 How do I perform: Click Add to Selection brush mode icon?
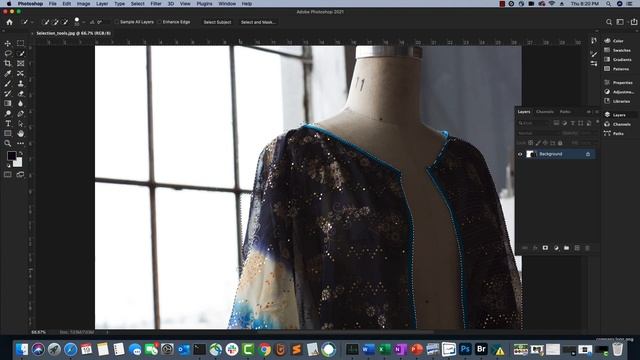tap(56, 22)
